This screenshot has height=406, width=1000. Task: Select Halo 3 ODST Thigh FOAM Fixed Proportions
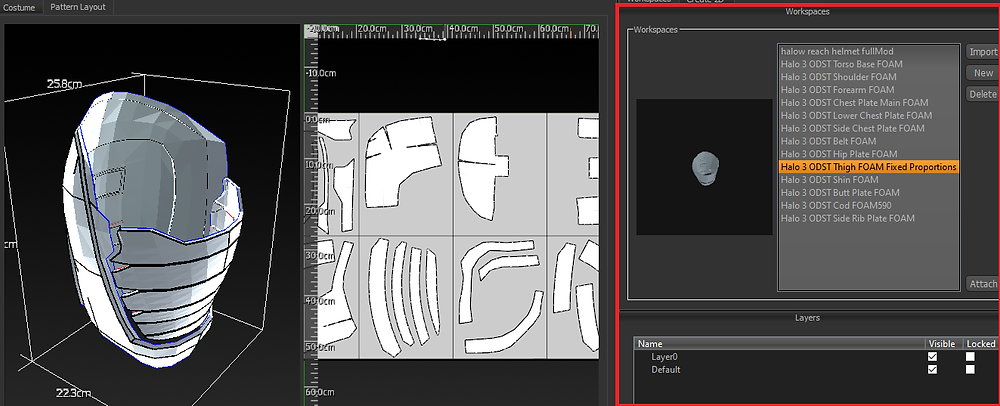869,167
